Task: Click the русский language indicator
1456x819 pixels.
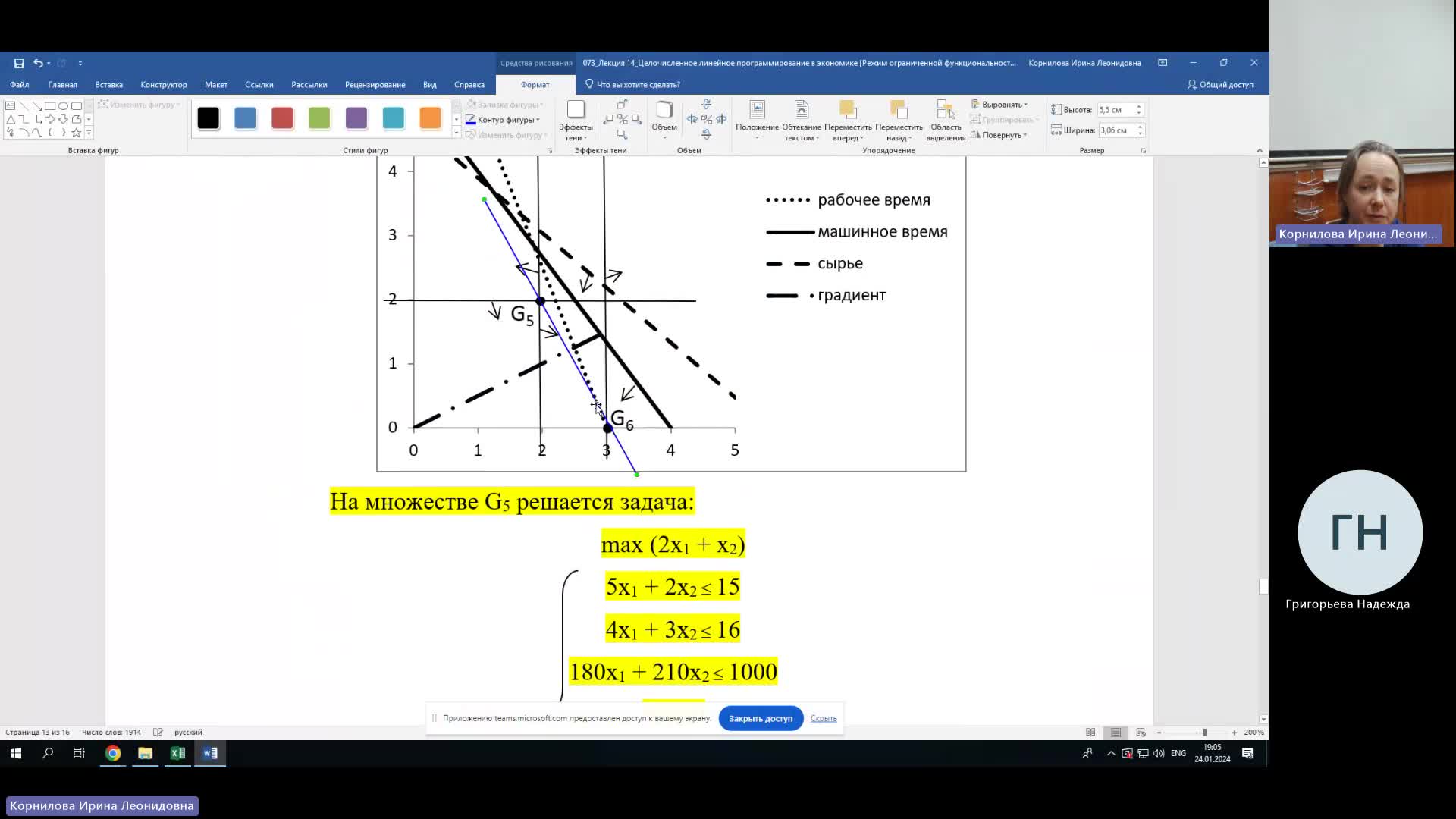Action: [x=188, y=733]
